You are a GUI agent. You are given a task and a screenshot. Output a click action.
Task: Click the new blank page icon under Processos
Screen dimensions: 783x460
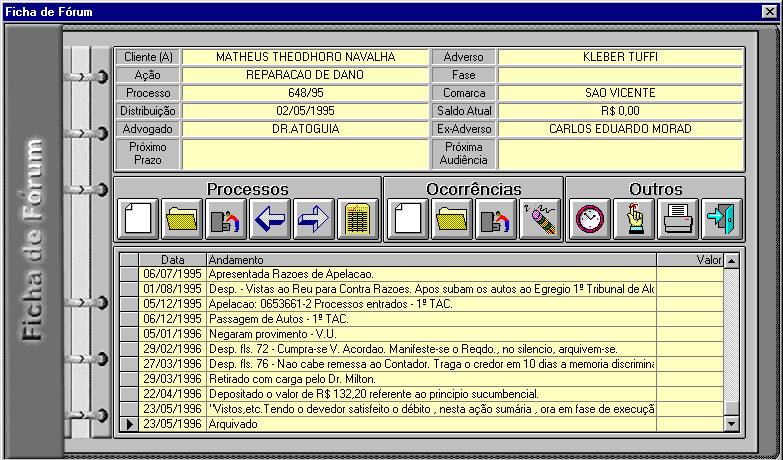click(x=138, y=219)
